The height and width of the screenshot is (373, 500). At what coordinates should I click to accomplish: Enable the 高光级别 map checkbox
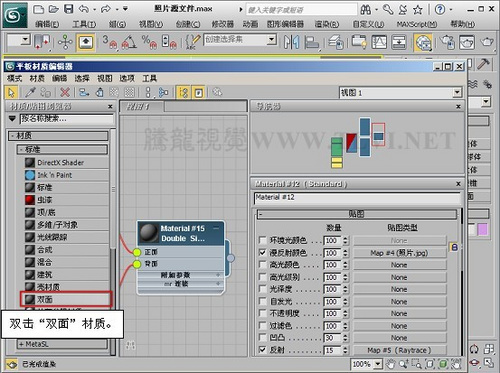pos(263,277)
